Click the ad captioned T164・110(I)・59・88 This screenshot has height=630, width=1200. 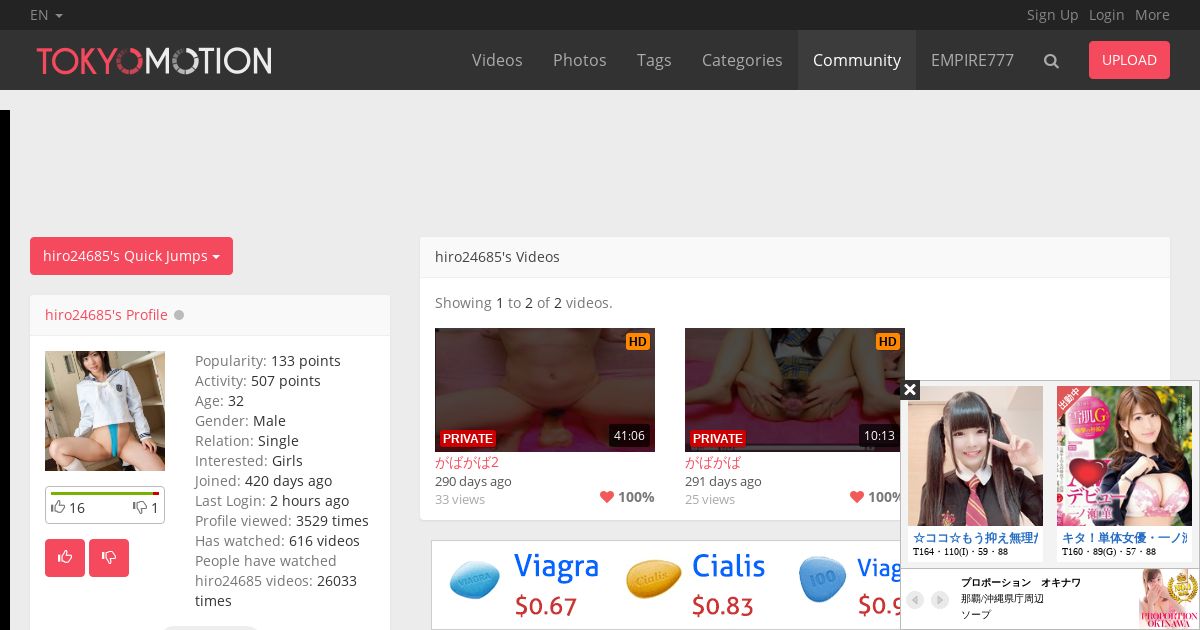975,472
